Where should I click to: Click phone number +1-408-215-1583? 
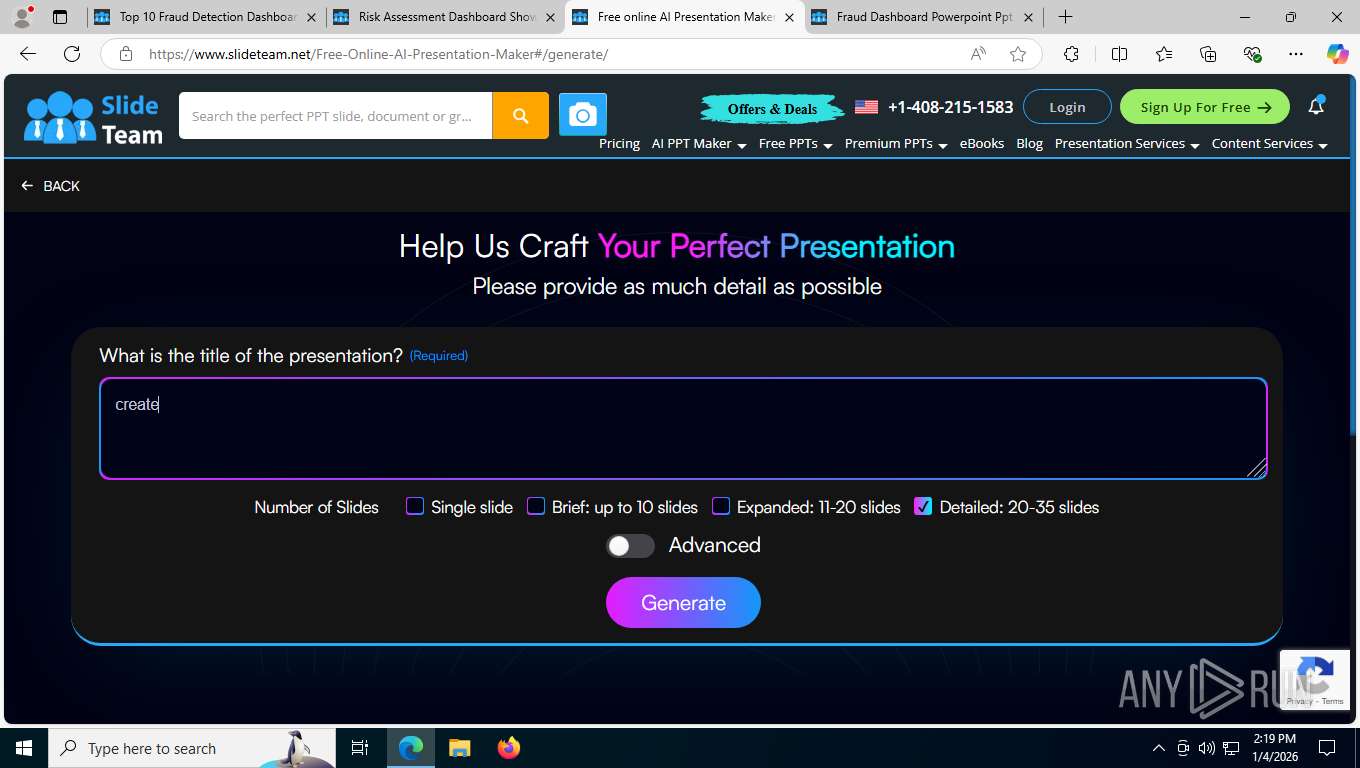(x=950, y=107)
